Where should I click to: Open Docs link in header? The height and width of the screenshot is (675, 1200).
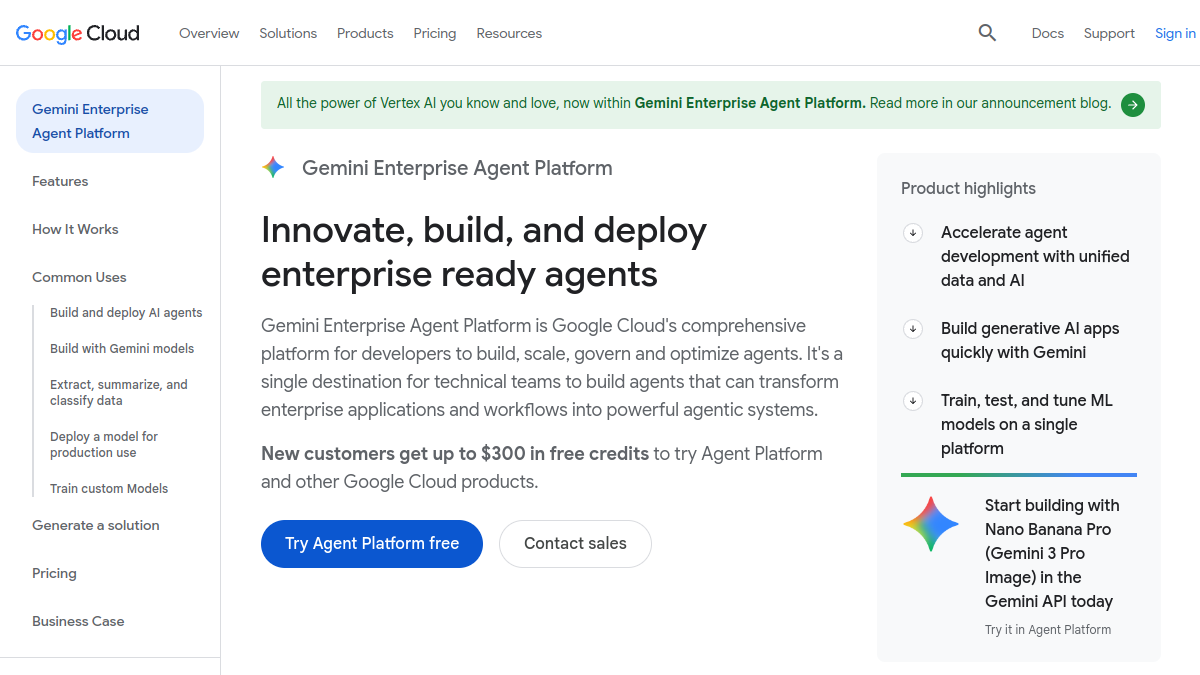click(x=1048, y=33)
